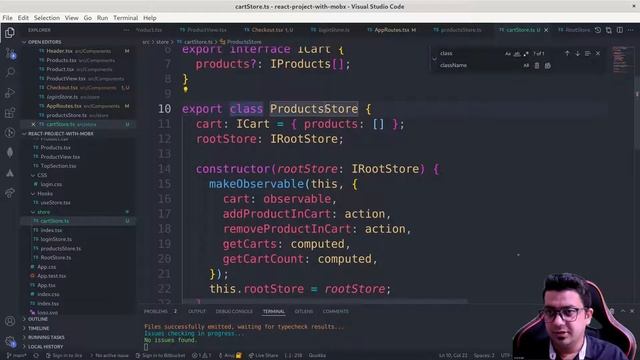Click the editor horizontal scrollbar
This screenshot has width=640, height=360.
tap(324, 301)
